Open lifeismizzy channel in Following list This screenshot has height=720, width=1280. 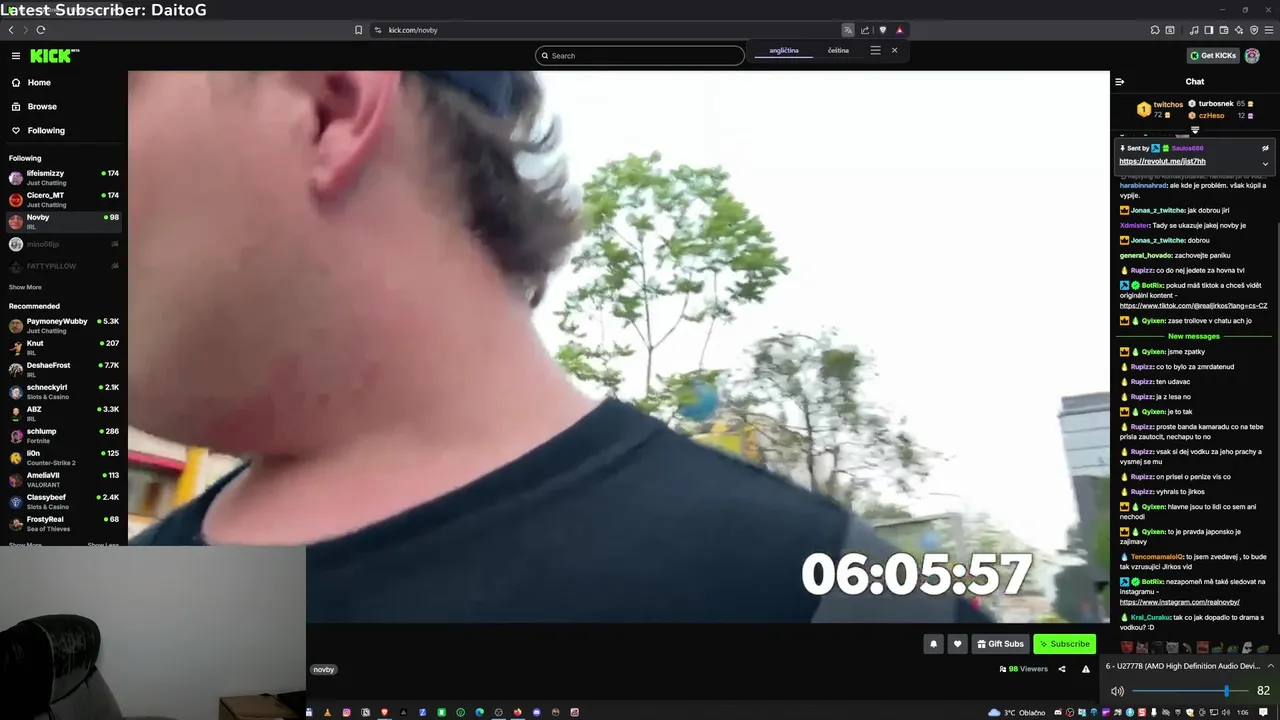(x=64, y=178)
